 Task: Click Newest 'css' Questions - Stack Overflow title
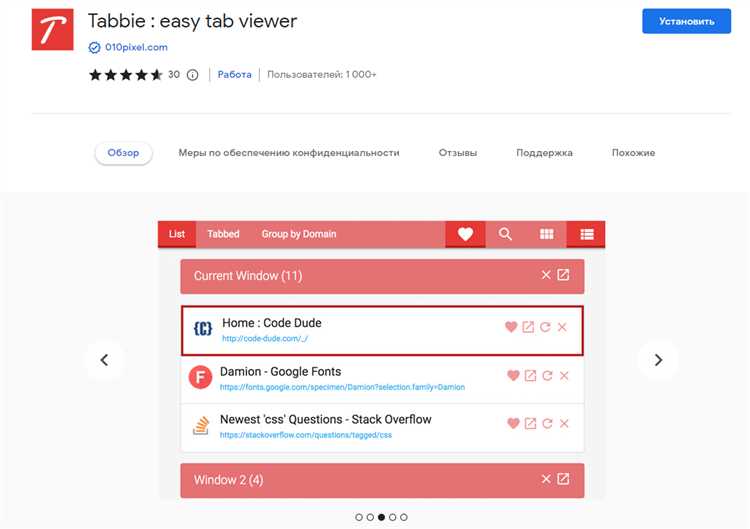coord(326,419)
